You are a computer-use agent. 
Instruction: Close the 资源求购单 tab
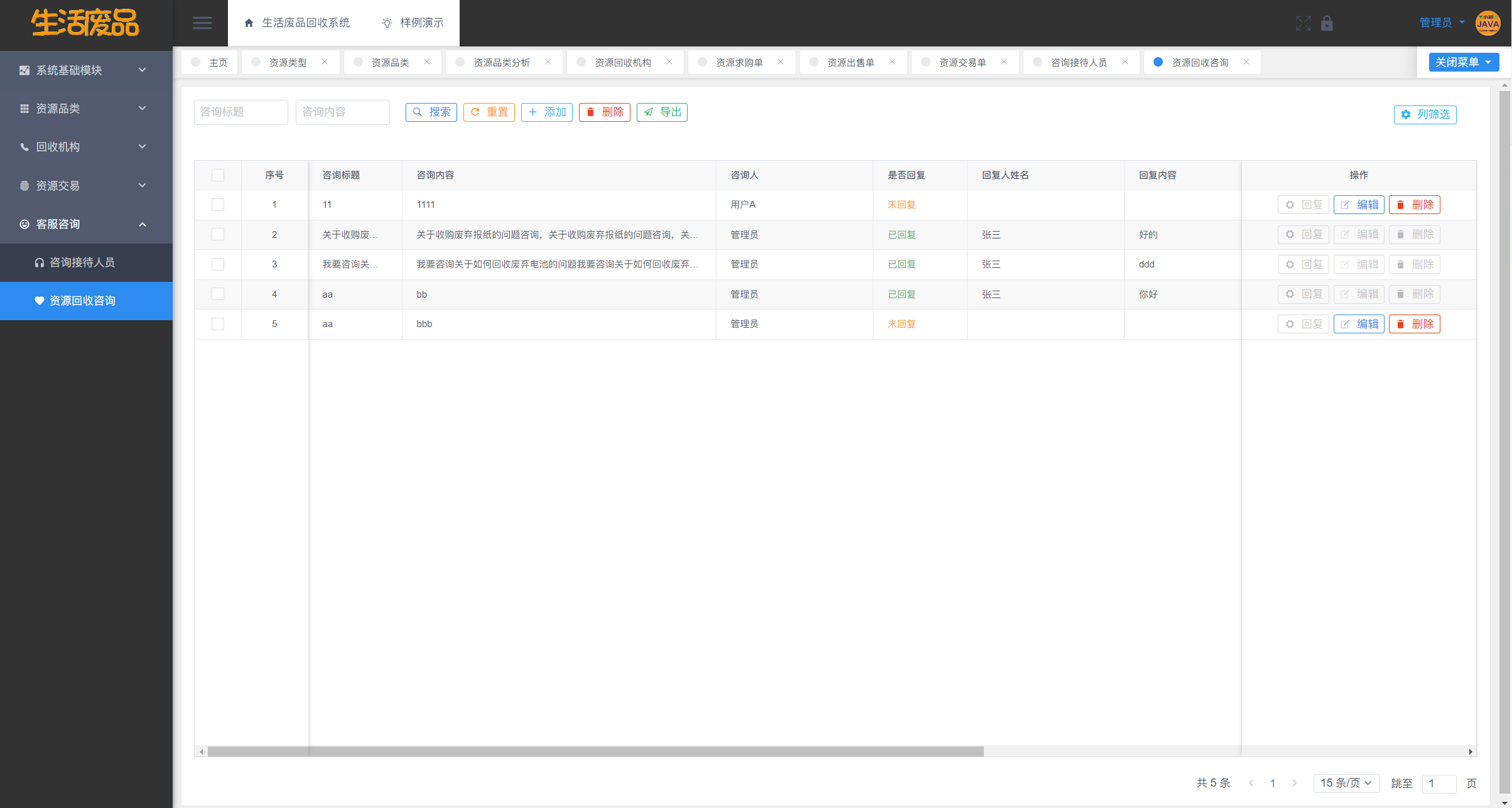[780, 62]
